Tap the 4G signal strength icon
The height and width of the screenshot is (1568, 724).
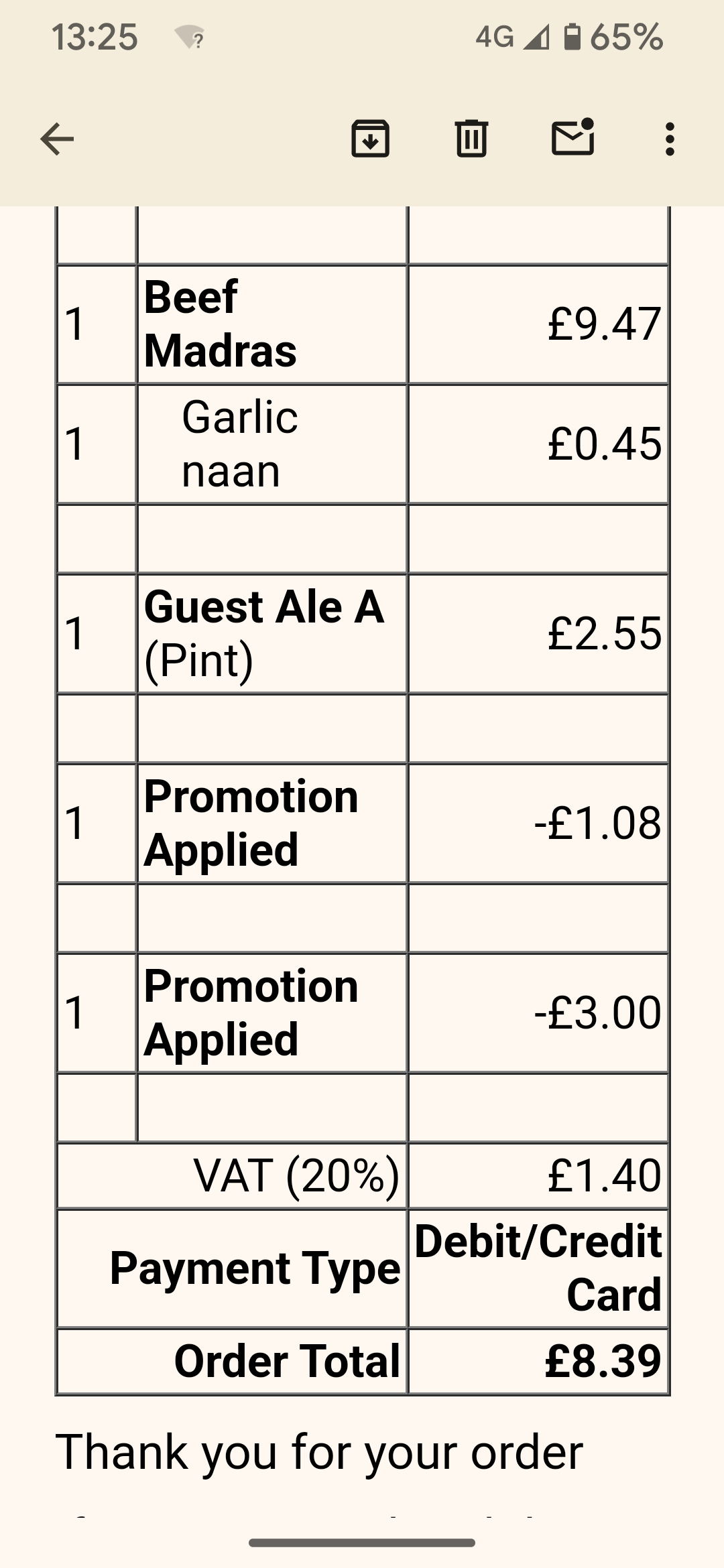click(536, 38)
